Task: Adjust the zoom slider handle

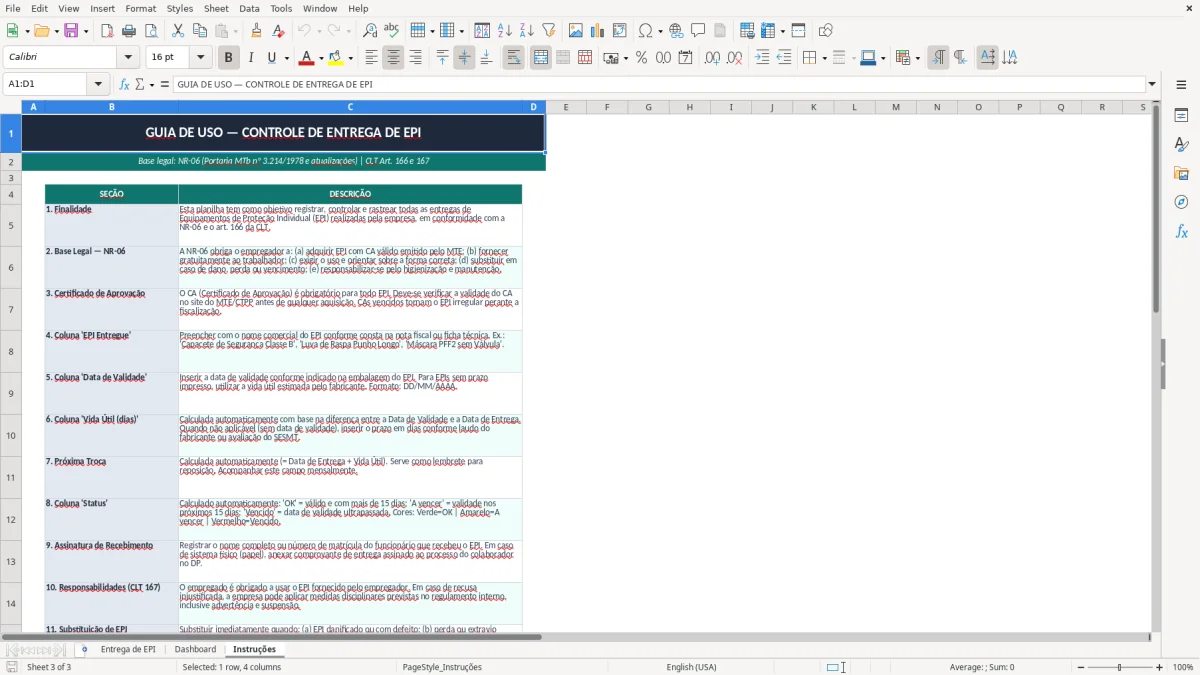Action: point(1119,667)
